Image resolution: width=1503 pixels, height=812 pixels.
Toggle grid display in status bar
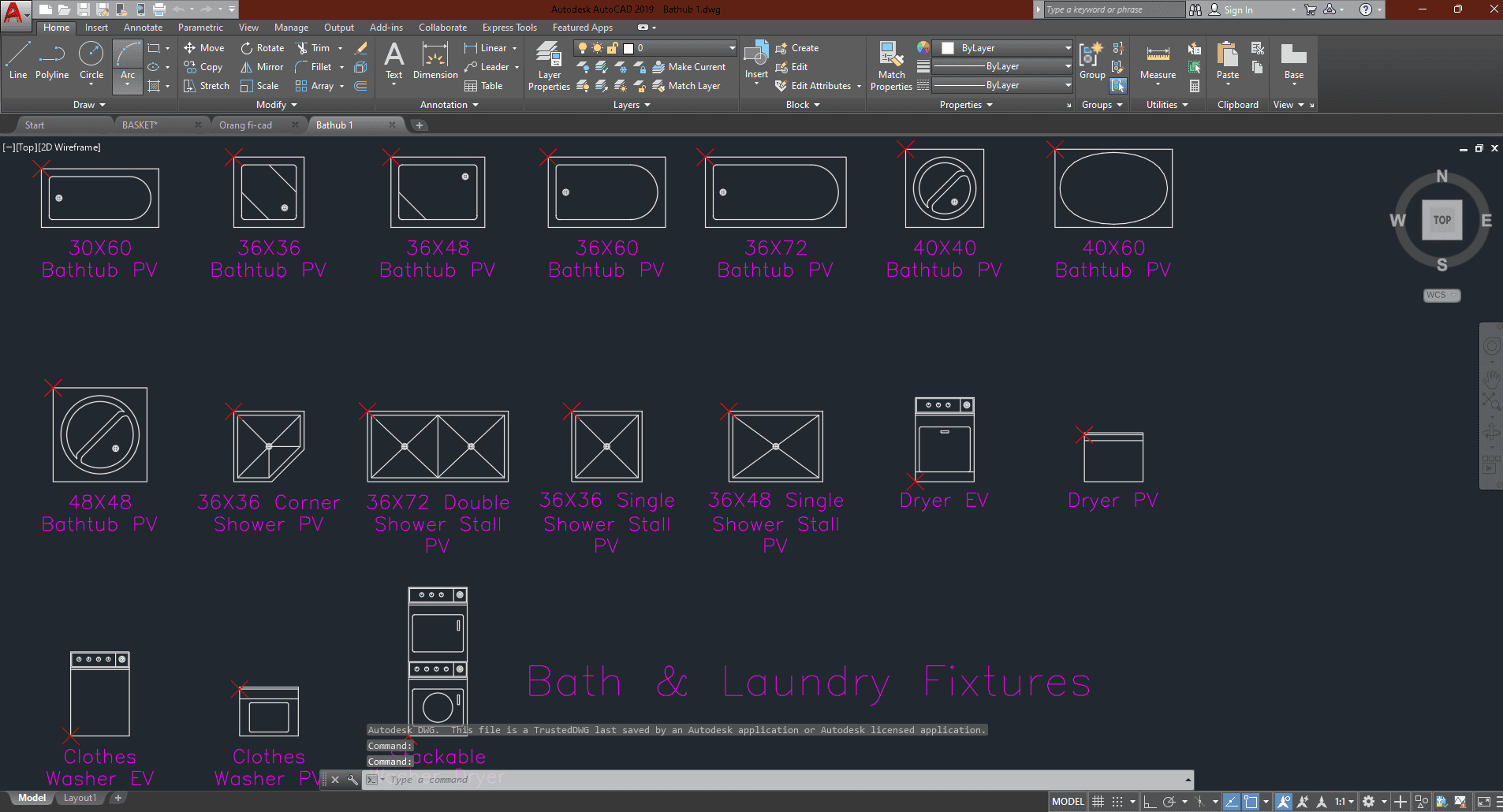point(1098,802)
